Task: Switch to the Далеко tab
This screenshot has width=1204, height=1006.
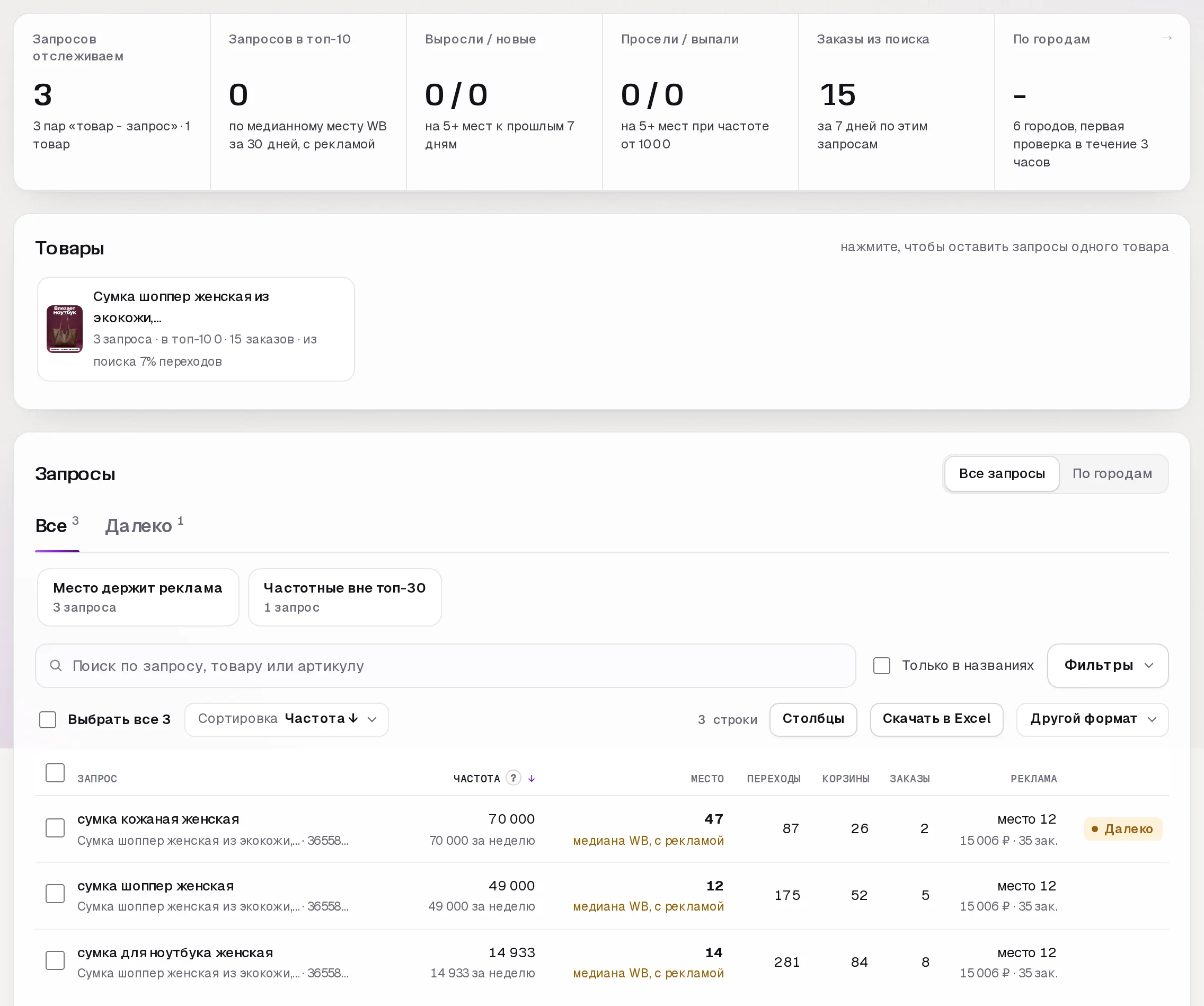Action: [145, 526]
